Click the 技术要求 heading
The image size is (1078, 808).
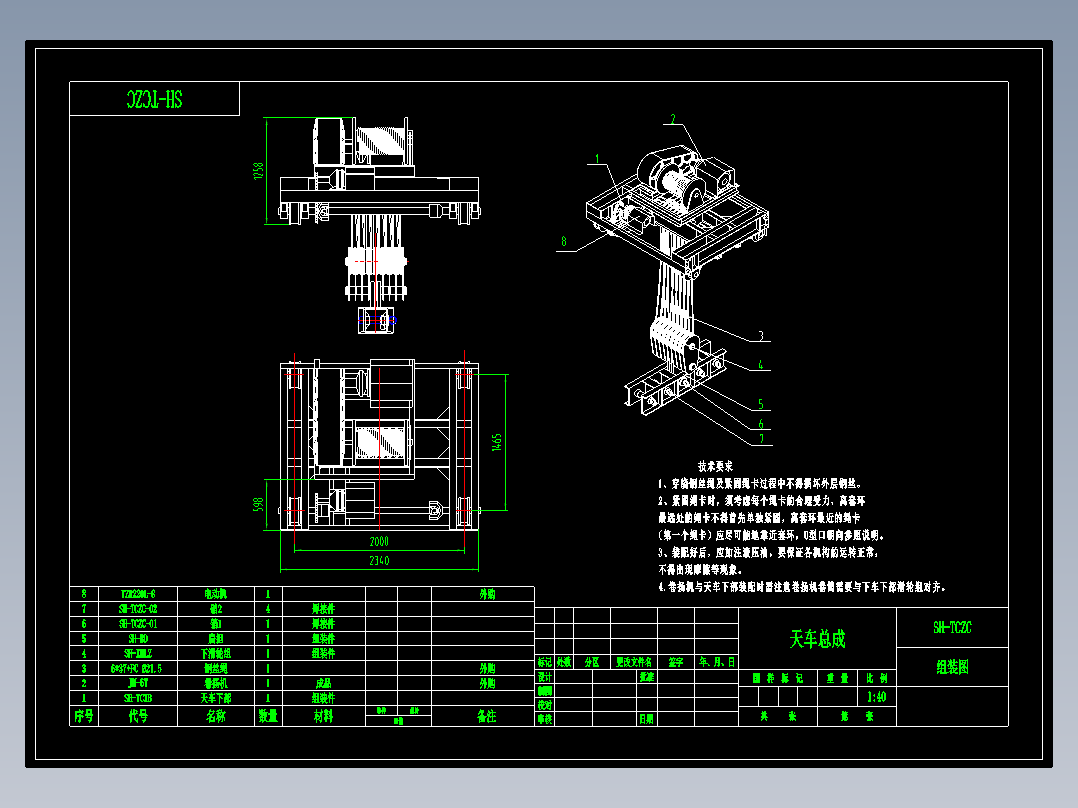(715, 466)
